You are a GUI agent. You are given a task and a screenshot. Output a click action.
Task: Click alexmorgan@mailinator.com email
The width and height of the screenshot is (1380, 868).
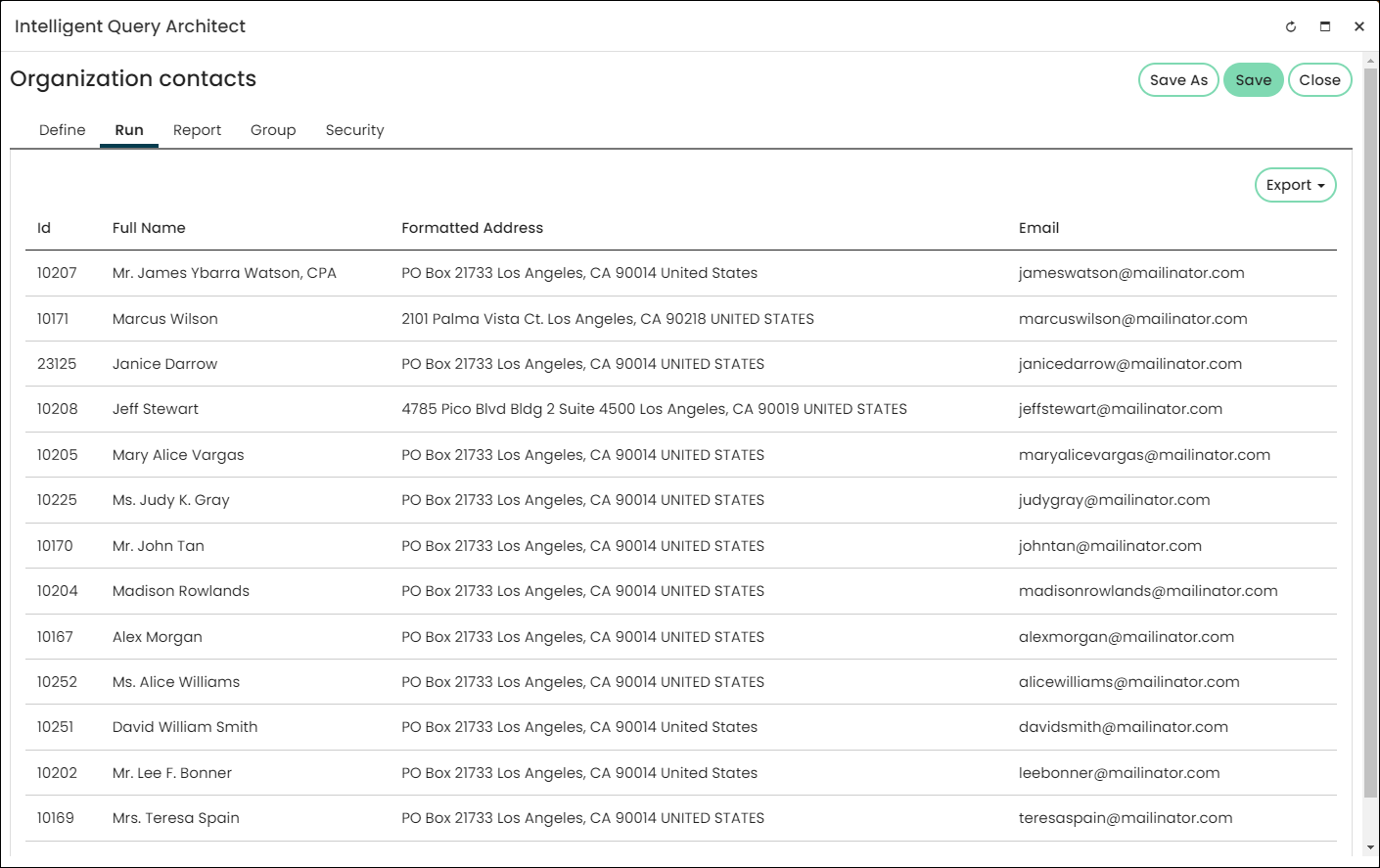point(1127,637)
